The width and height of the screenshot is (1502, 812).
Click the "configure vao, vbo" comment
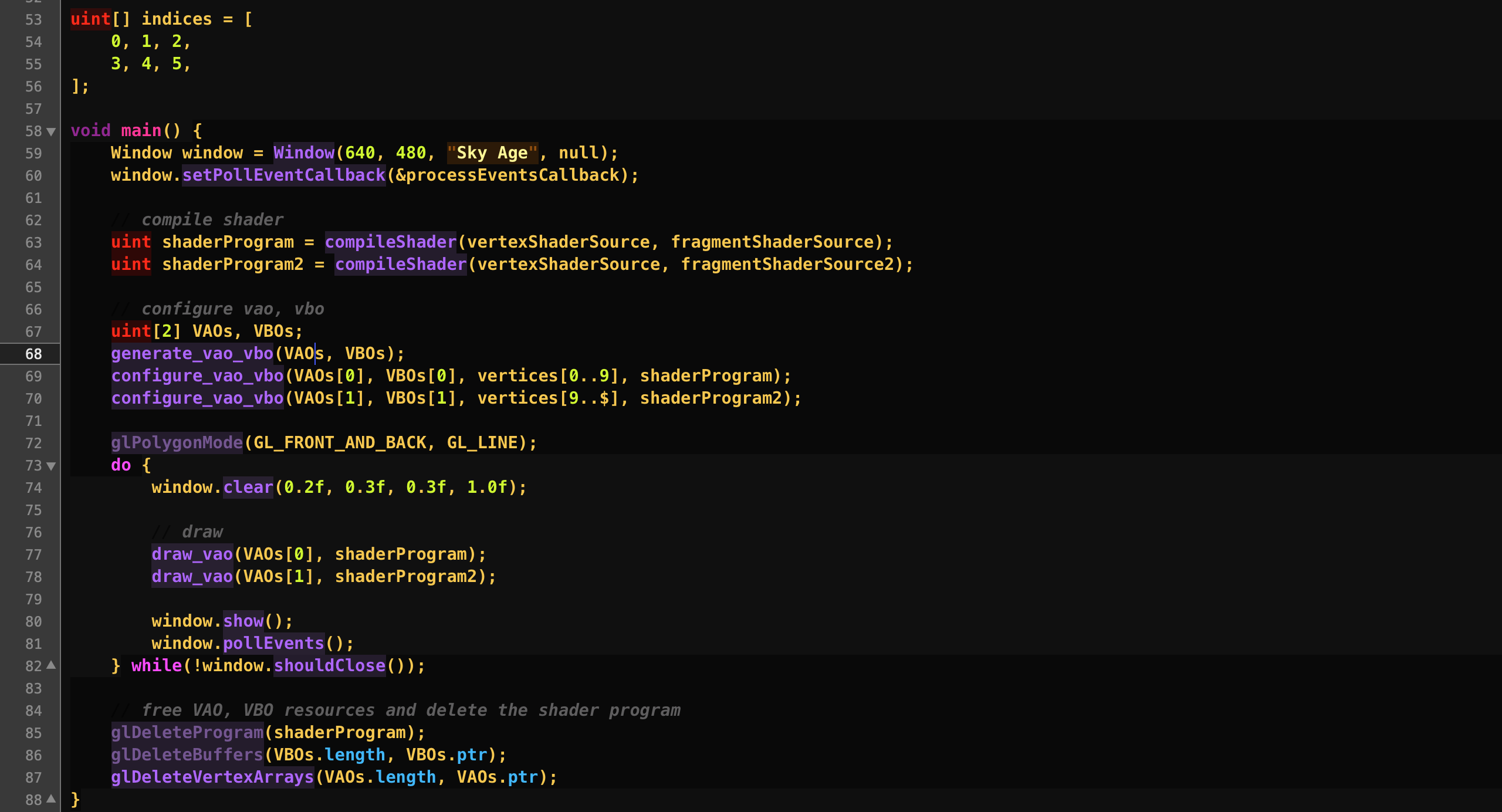tap(232, 309)
